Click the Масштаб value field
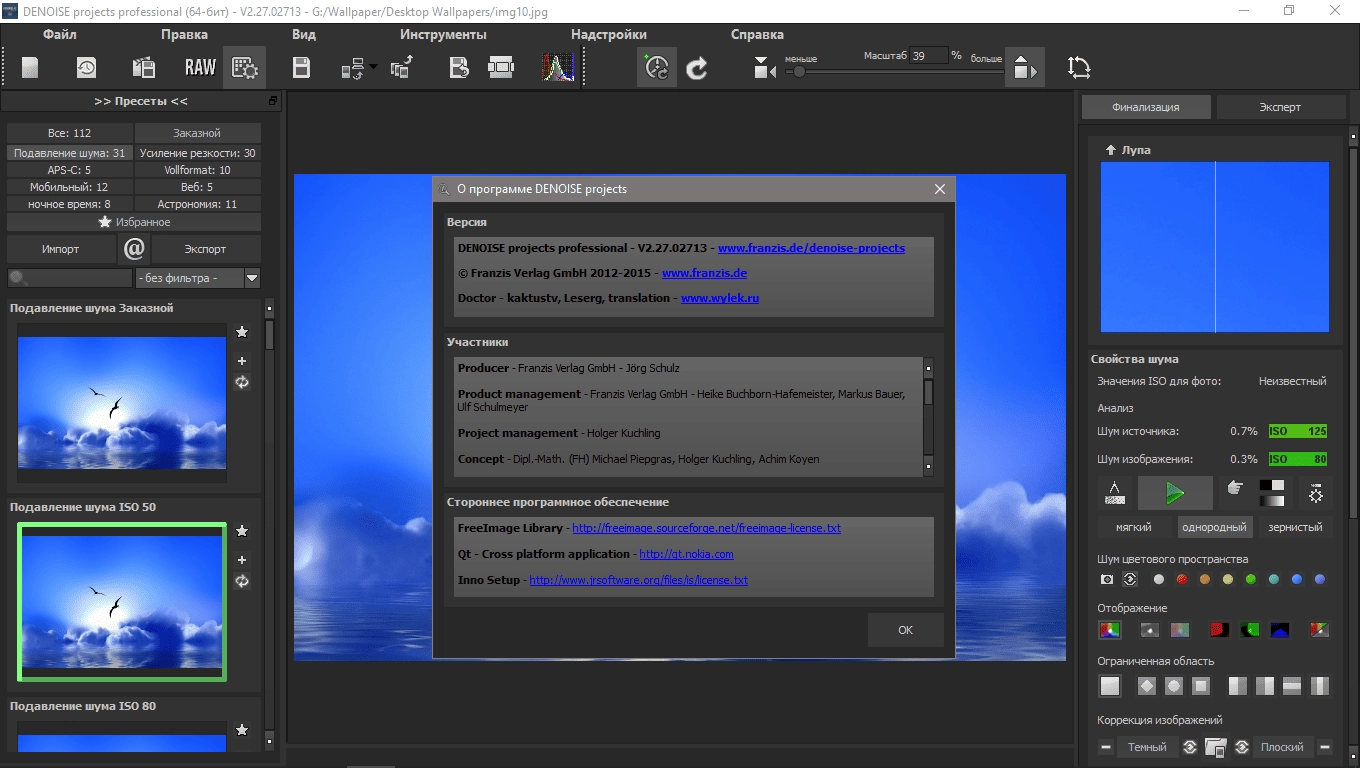 point(929,56)
